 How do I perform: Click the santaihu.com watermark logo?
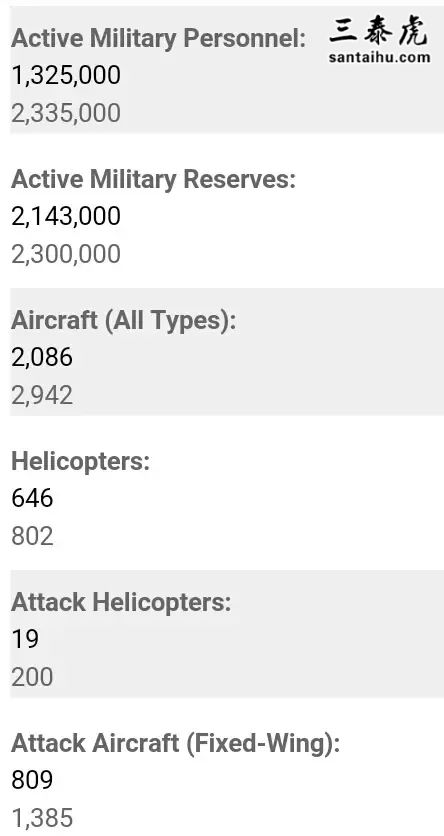click(x=379, y=41)
